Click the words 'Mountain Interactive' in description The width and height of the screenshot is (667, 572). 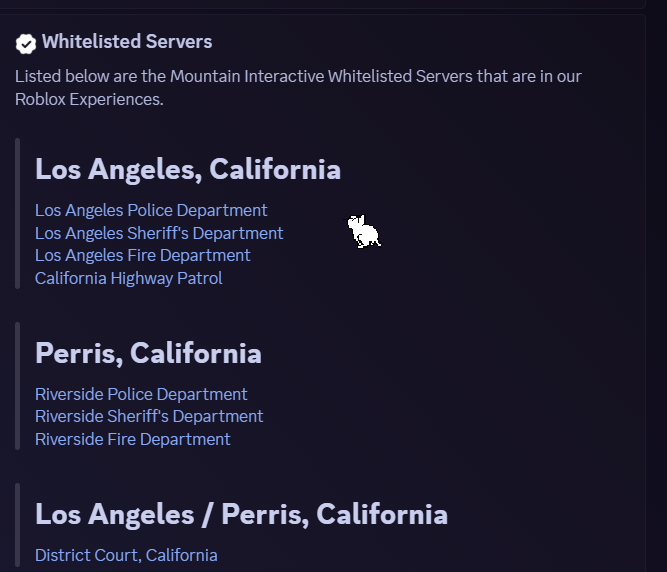point(247,77)
